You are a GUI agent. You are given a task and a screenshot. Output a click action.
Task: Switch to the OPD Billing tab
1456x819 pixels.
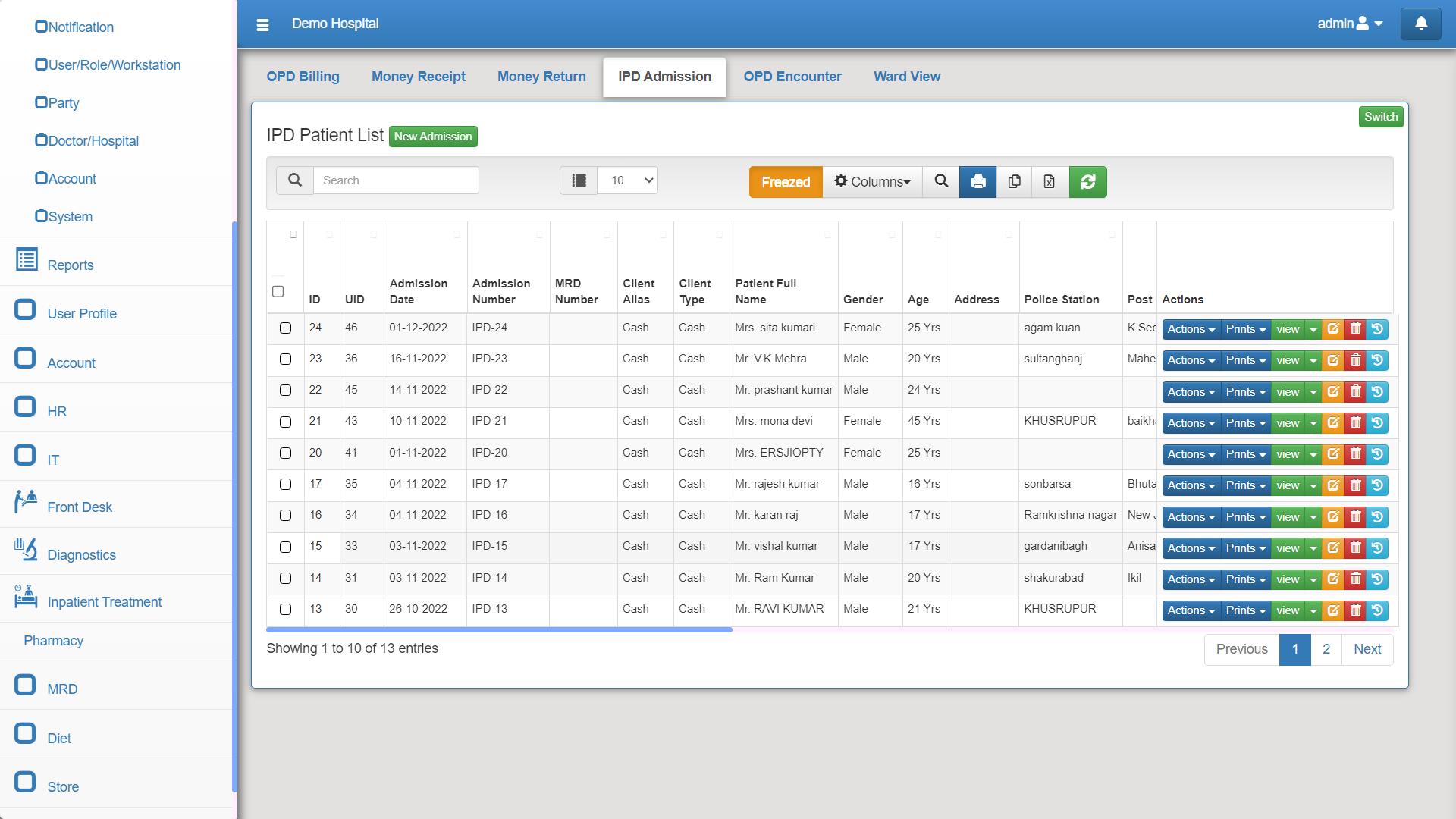pyautogui.click(x=303, y=77)
